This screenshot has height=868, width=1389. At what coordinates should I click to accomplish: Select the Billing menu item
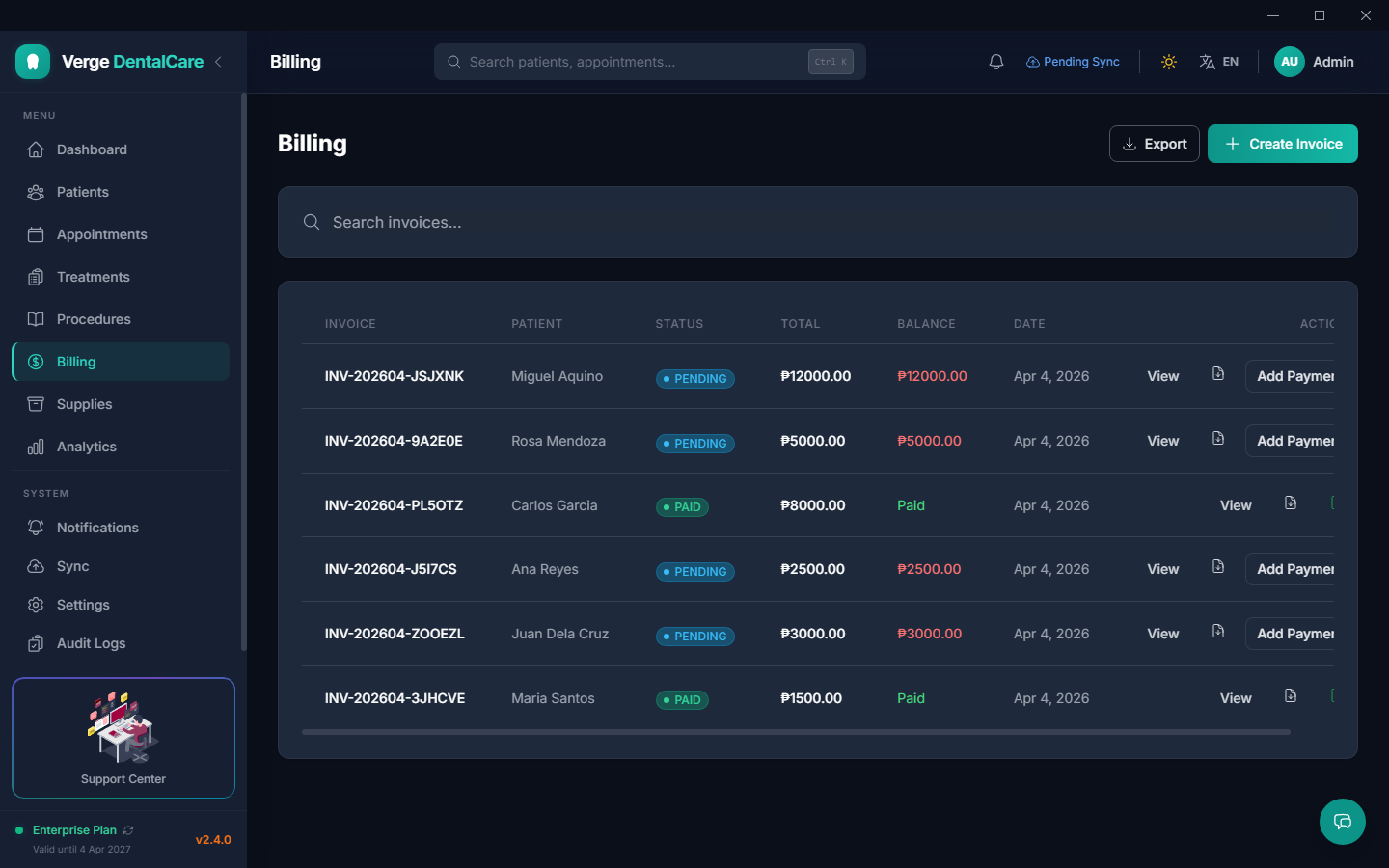coord(121,362)
